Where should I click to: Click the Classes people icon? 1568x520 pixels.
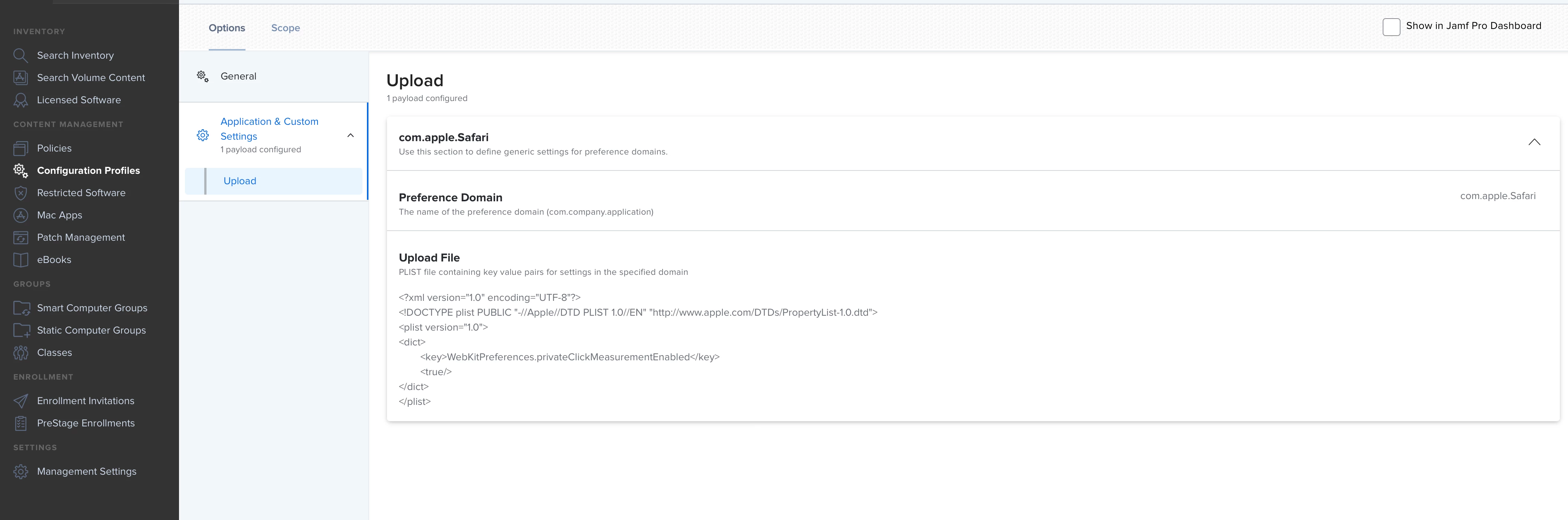click(21, 352)
